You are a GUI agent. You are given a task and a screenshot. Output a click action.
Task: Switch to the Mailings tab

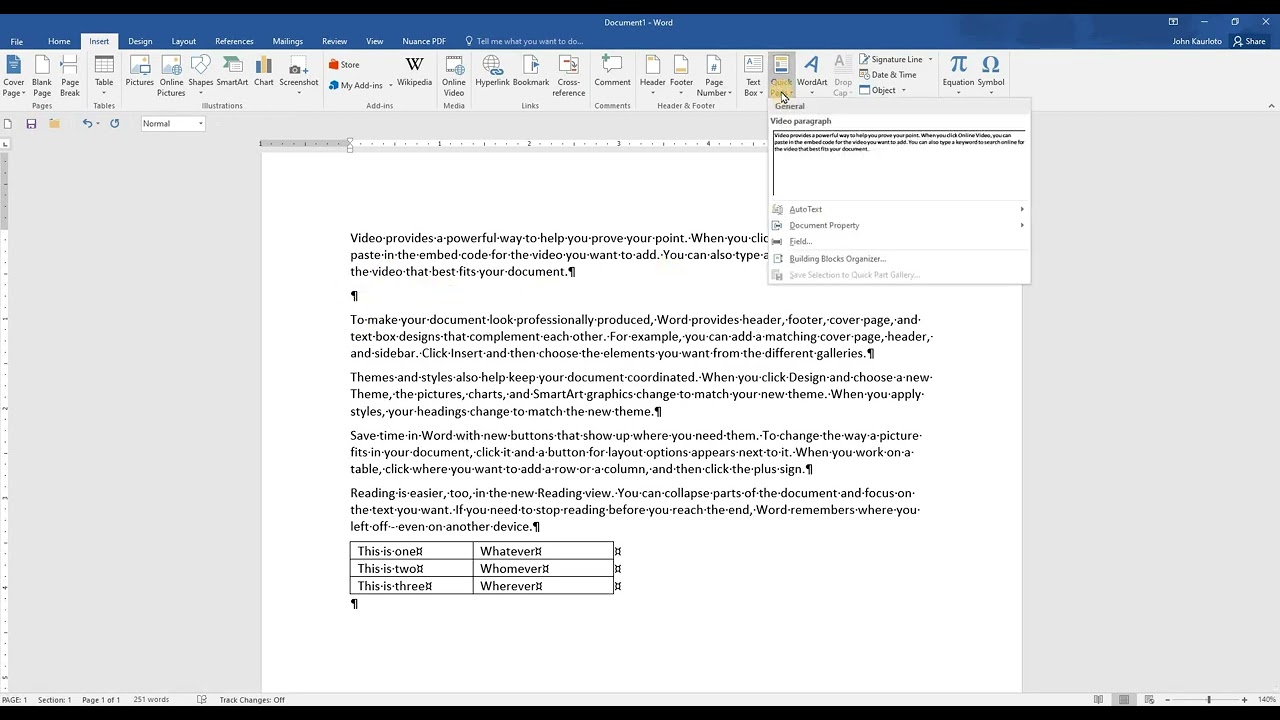pyautogui.click(x=288, y=41)
